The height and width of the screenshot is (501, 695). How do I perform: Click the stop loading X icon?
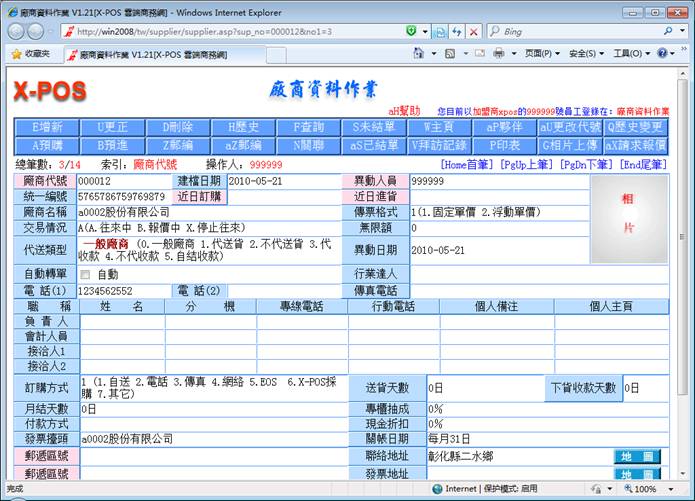[x=475, y=32]
